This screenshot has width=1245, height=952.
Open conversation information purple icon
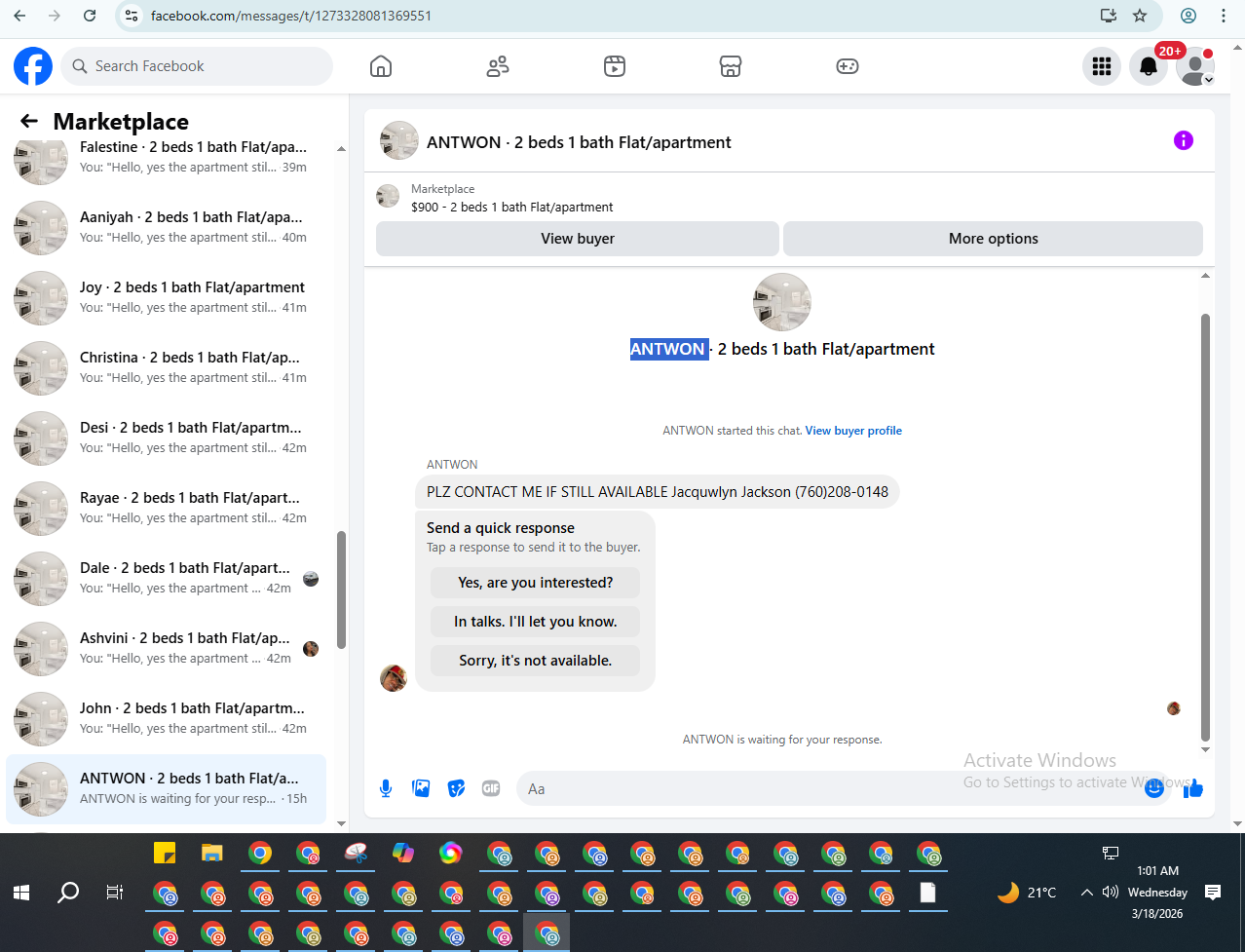(x=1184, y=140)
